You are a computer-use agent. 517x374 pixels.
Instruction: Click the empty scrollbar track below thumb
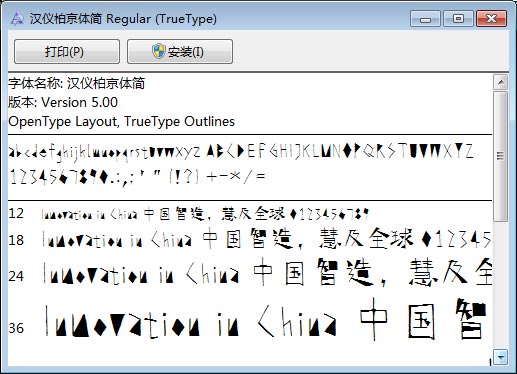point(501,285)
